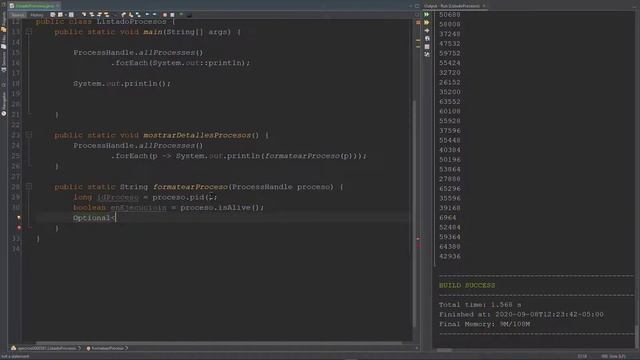Close the Output Run (ListadoProcesos) tab
This screenshot has height=360, width=640.
click(484, 6)
